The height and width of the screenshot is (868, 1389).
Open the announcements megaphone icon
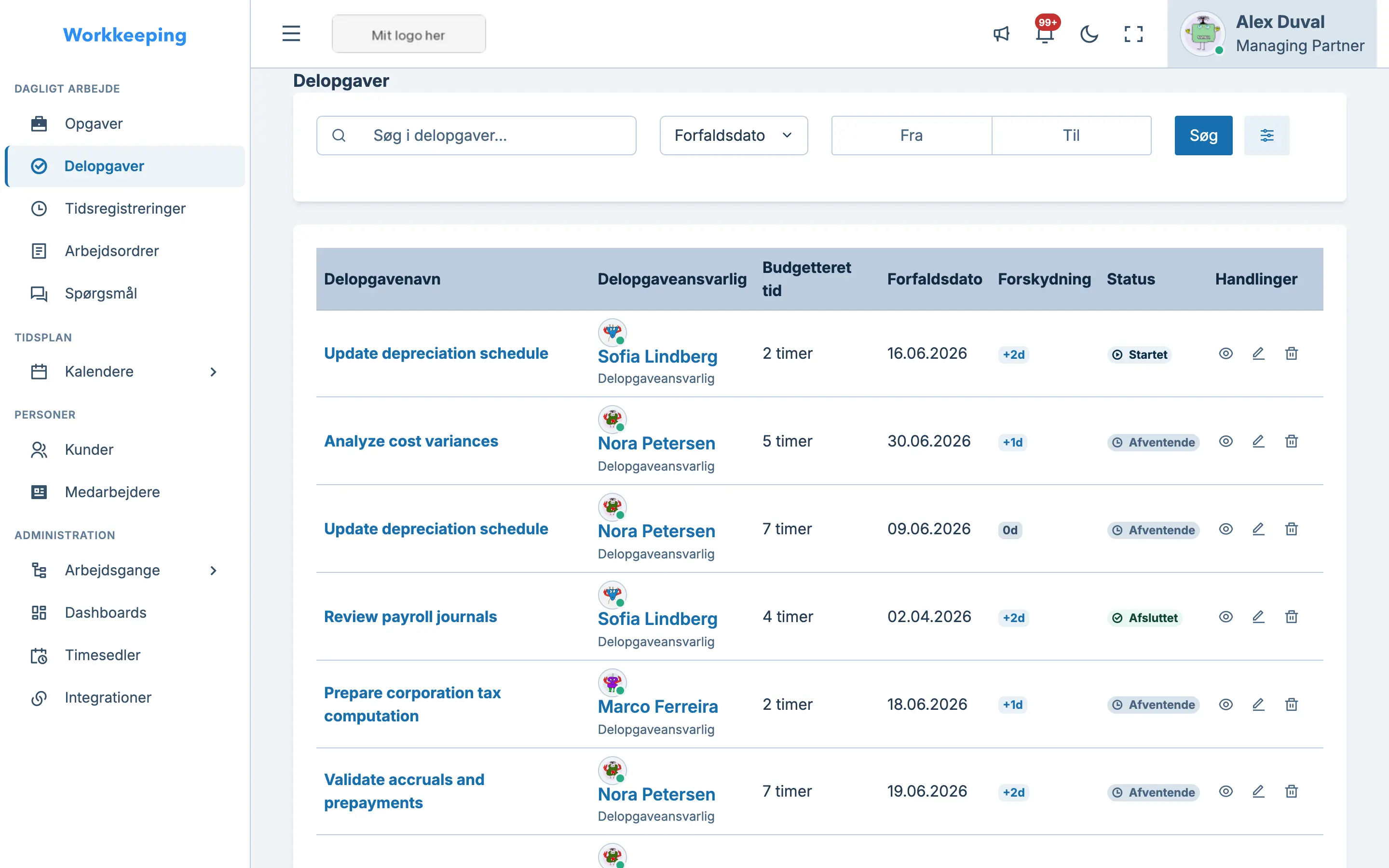point(1001,34)
